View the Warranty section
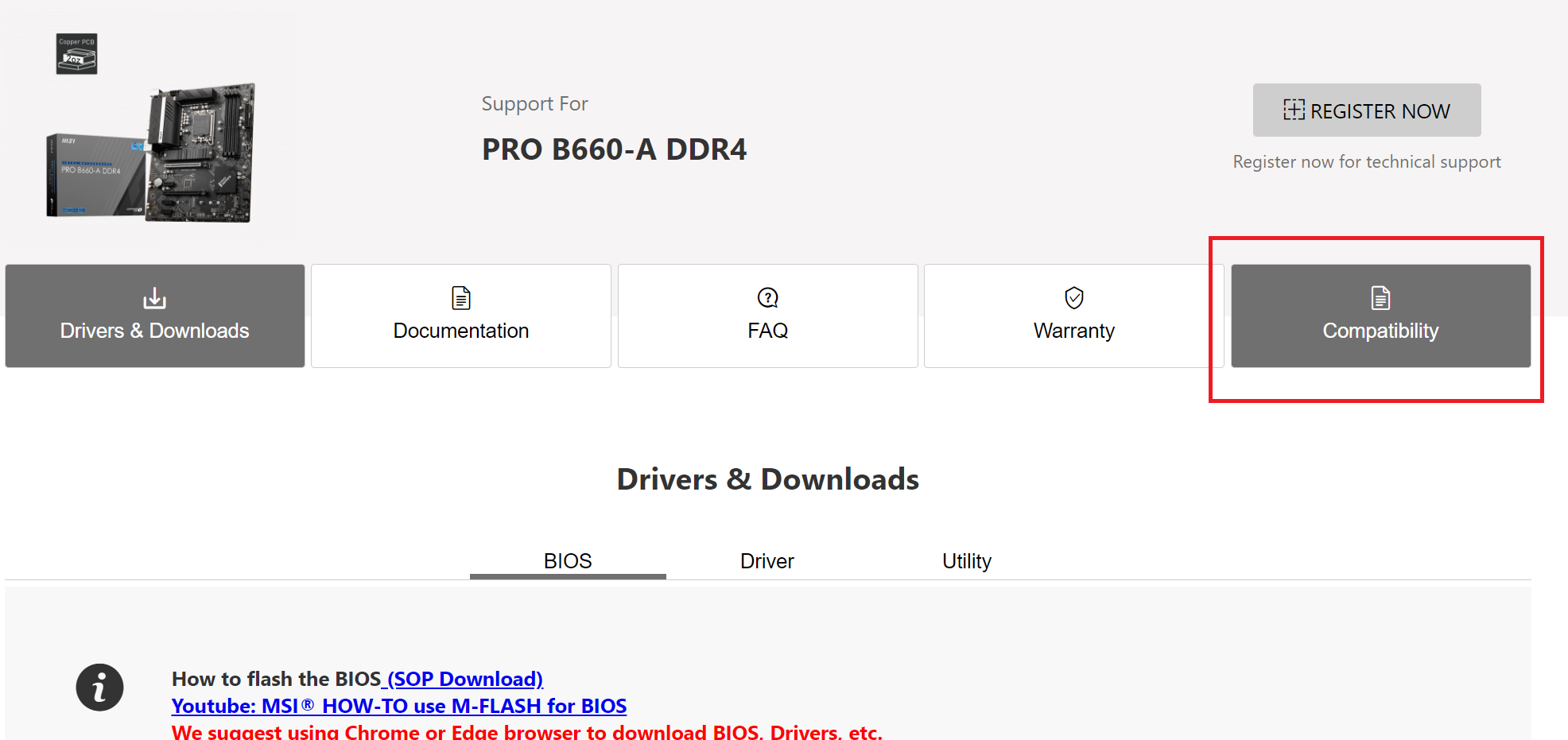This screenshot has height=740, width=1568. click(x=1074, y=316)
